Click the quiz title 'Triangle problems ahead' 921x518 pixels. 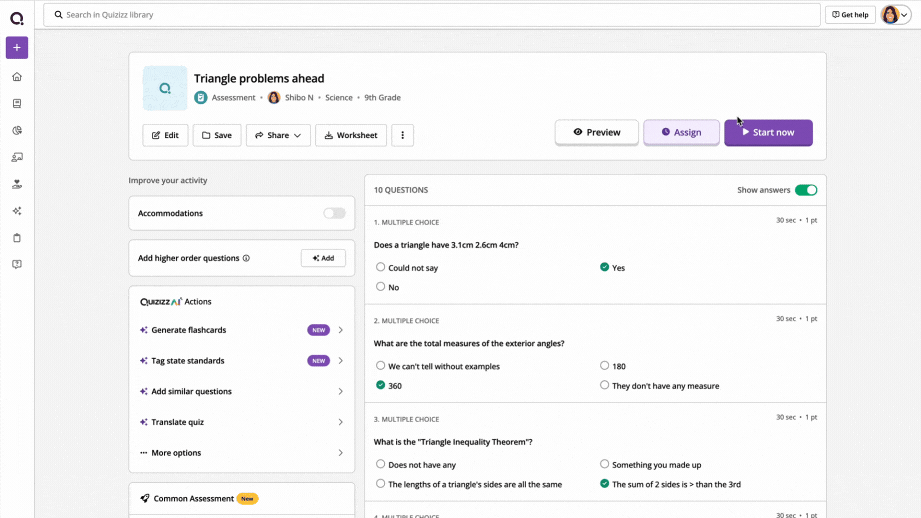pyautogui.click(x=259, y=78)
